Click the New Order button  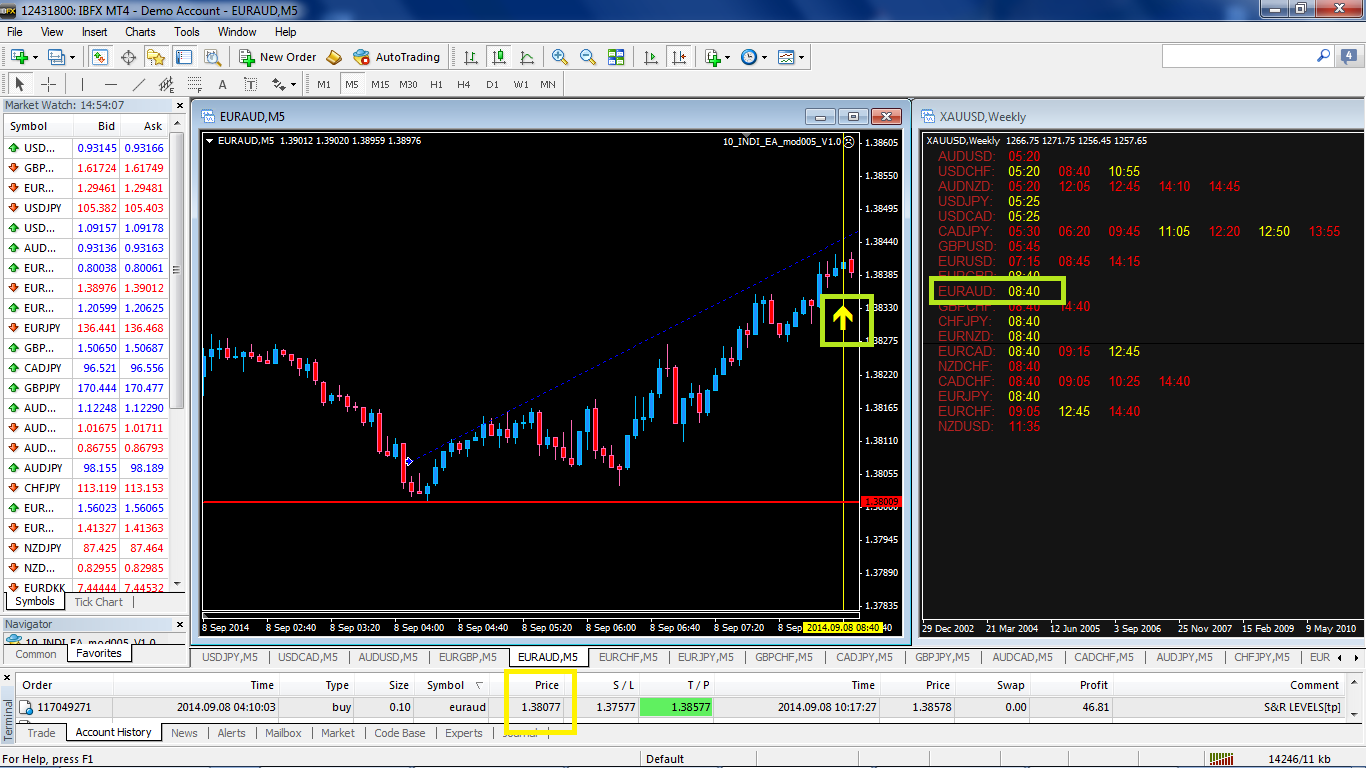pos(277,57)
